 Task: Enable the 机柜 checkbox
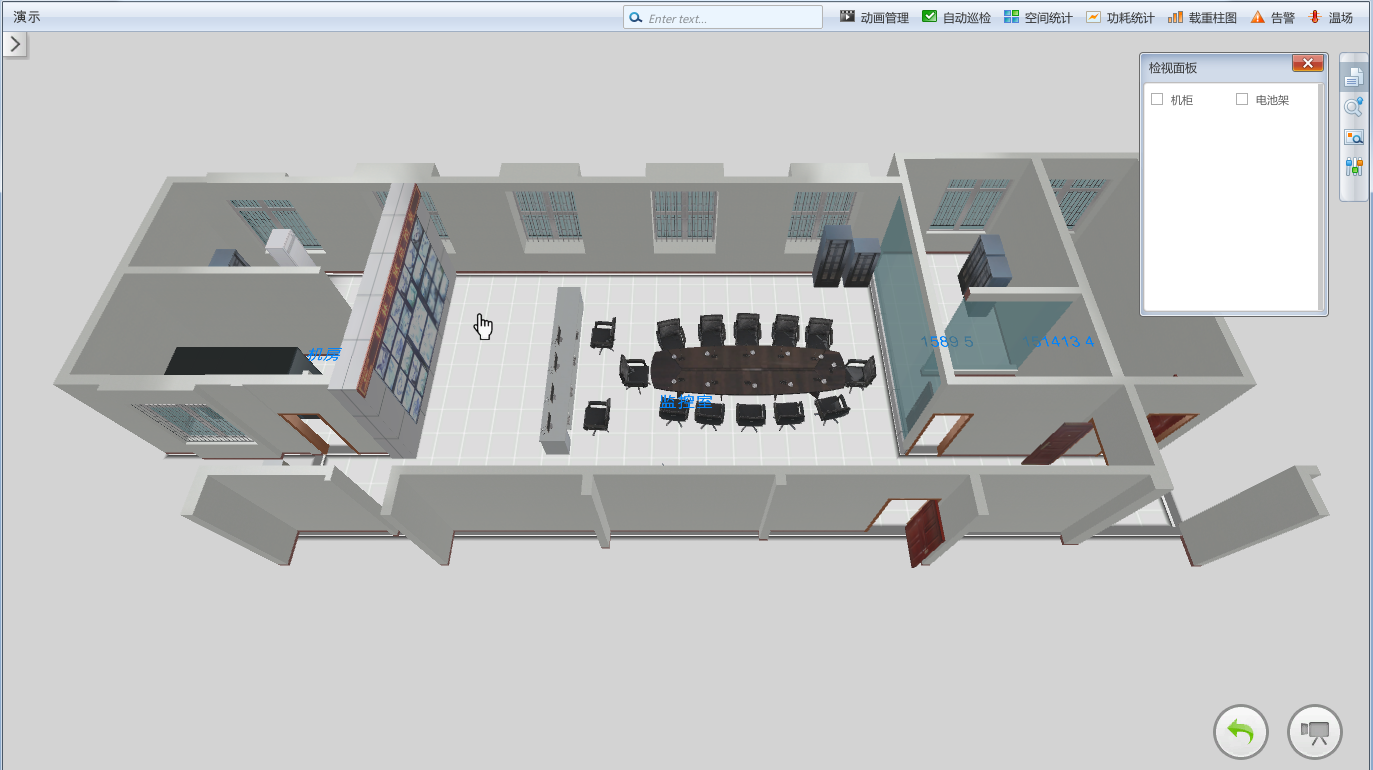1157,99
